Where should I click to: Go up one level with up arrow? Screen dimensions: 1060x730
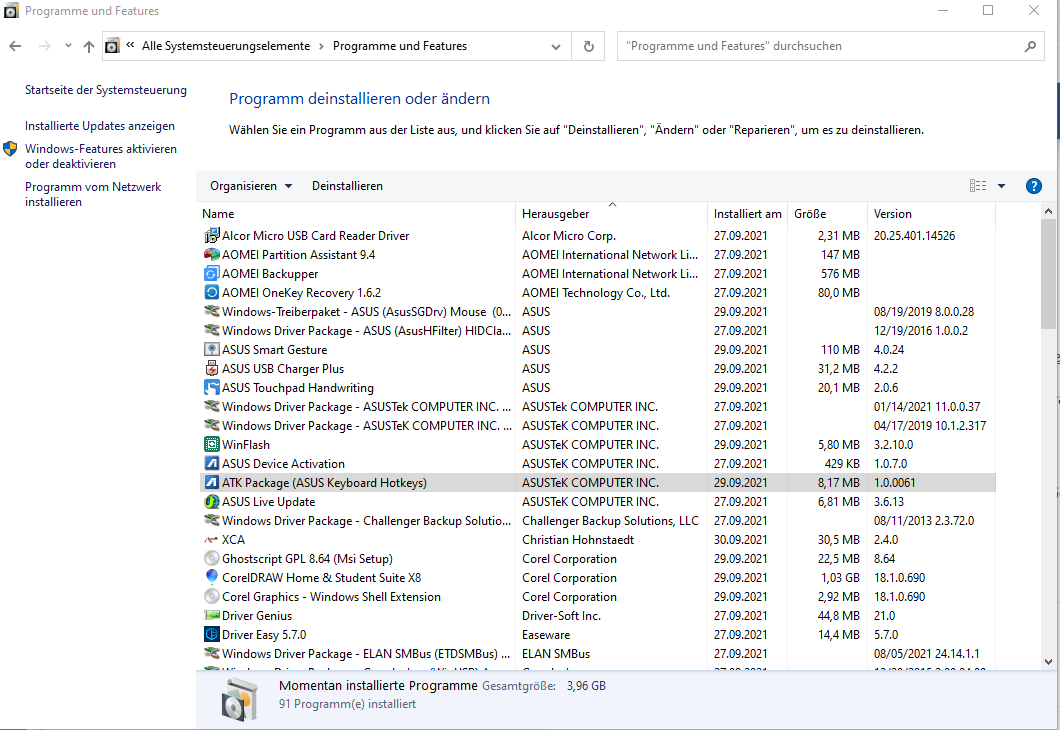89,46
